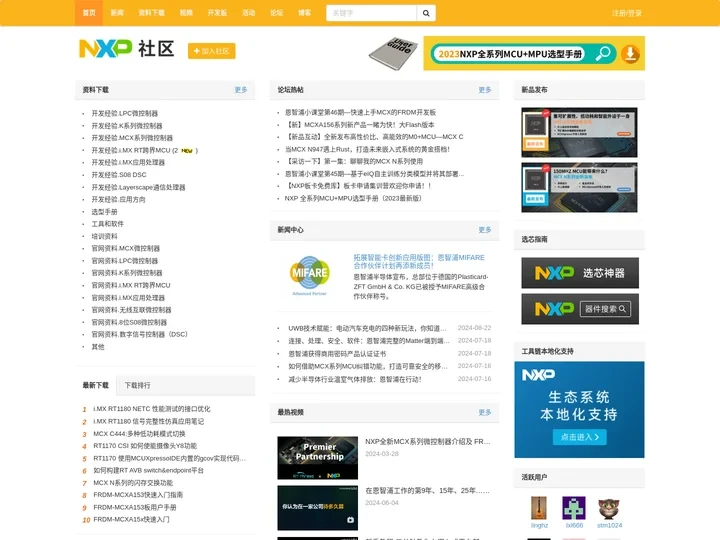Click the 首页 nav item
720x540 pixels.
coord(89,13)
